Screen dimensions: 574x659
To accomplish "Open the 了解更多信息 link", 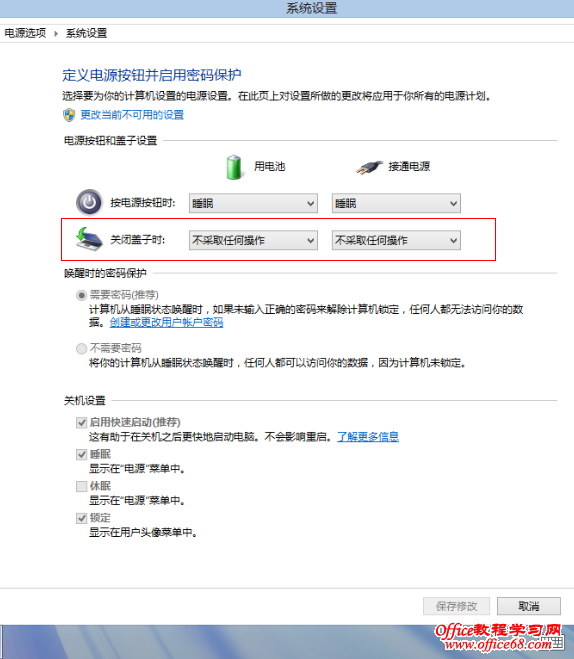I will coord(368,437).
